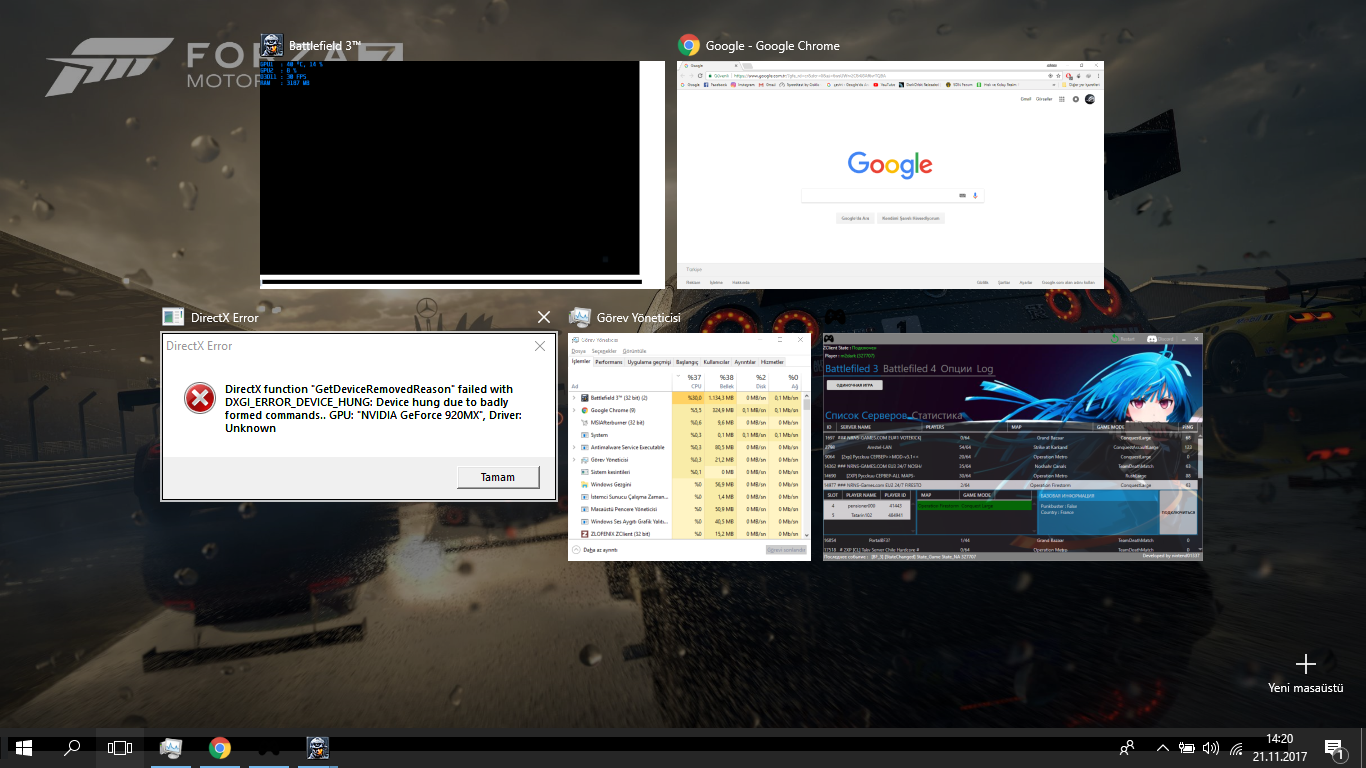The width and height of the screenshot is (1366, 768).
Task: Select the ZLOFENIX ZClient process row
Action: [x=686, y=534]
